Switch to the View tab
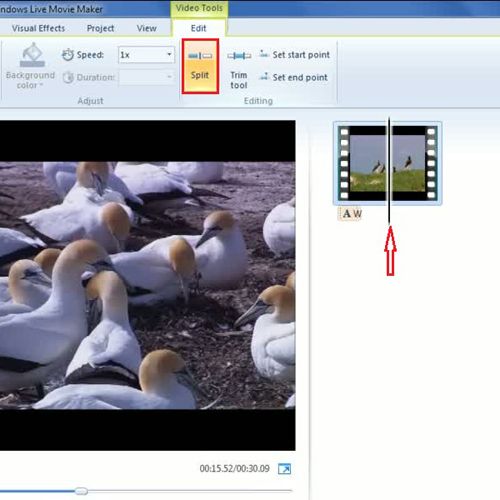This screenshot has width=500, height=500. pyautogui.click(x=146, y=28)
